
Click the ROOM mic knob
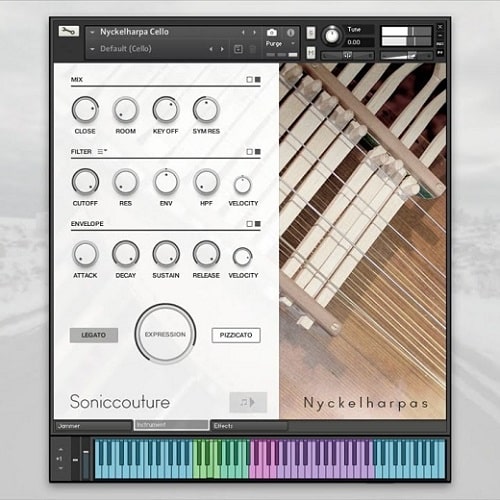pyautogui.click(x=125, y=110)
